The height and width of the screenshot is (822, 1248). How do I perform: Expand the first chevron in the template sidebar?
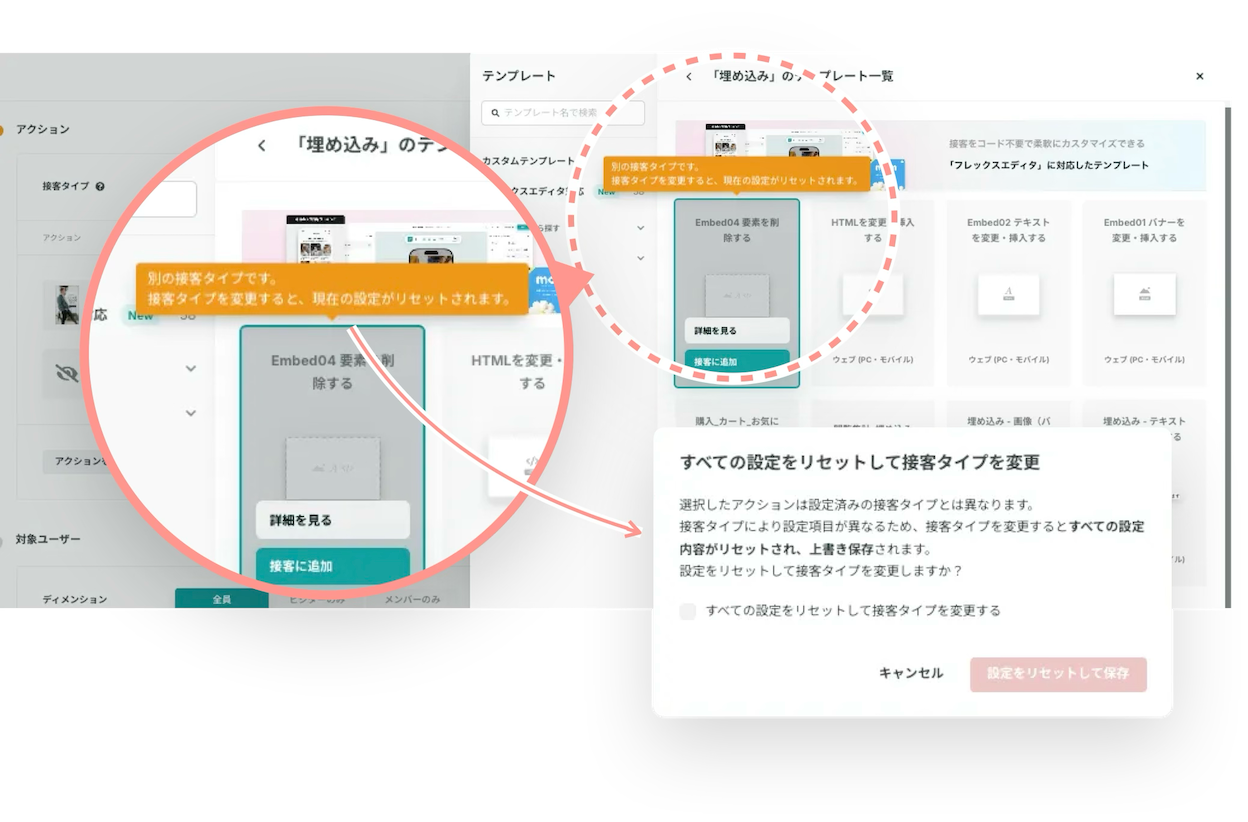coord(641,228)
